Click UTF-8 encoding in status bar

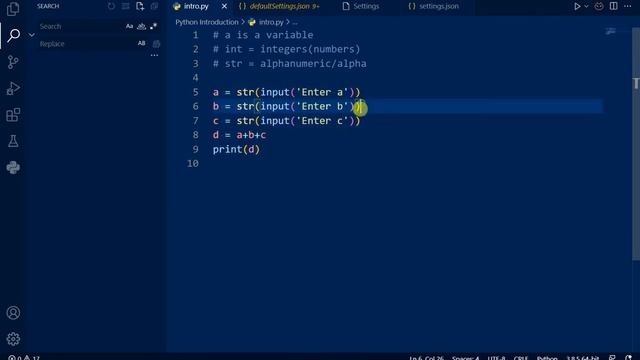coord(496,358)
